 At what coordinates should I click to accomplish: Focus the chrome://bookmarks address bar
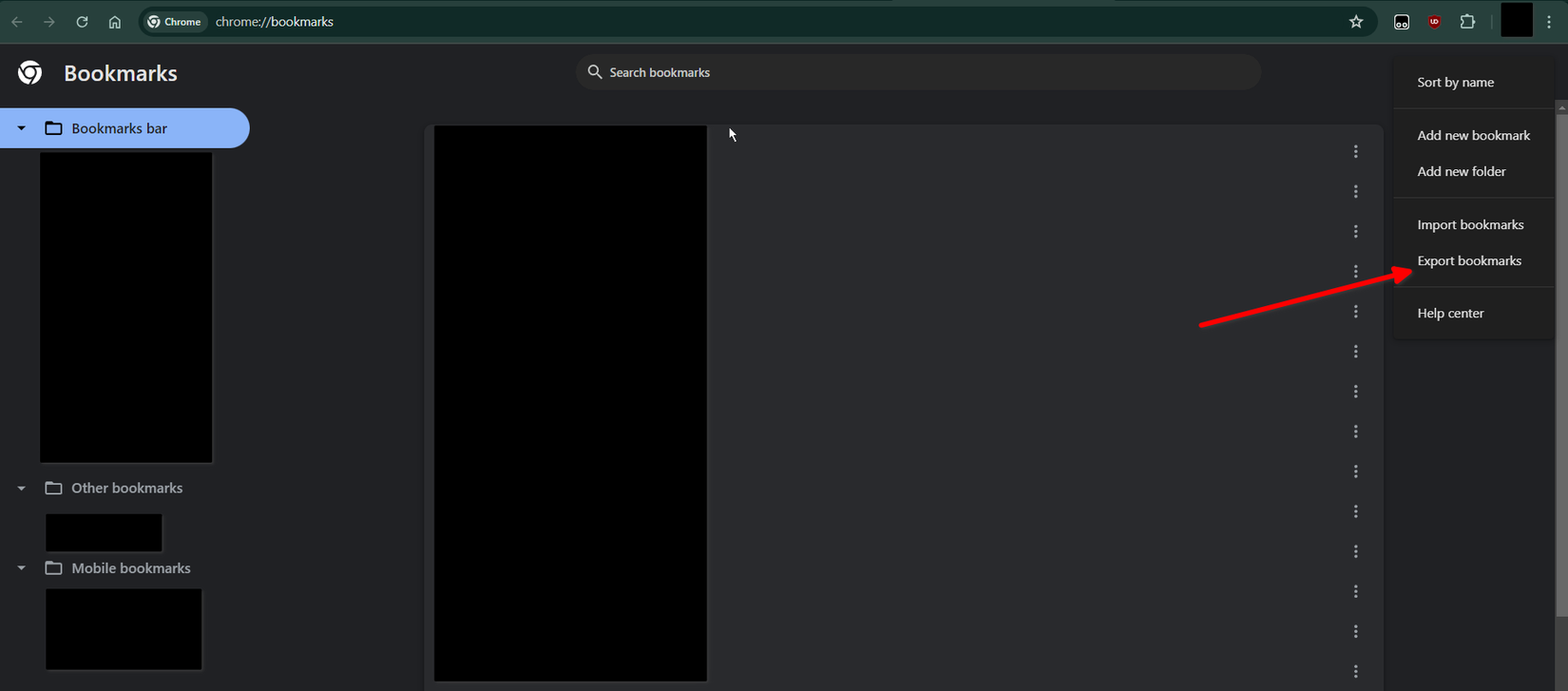pos(760,22)
